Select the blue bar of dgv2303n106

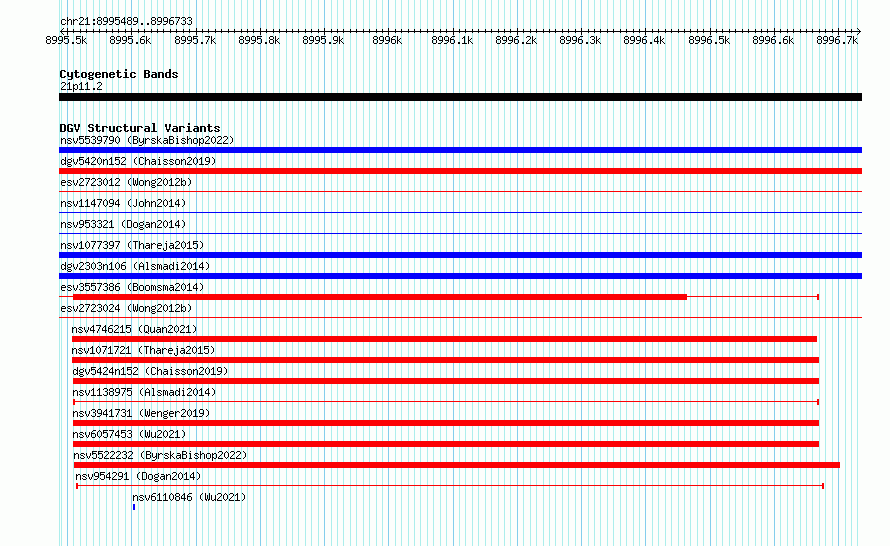(x=460, y=276)
